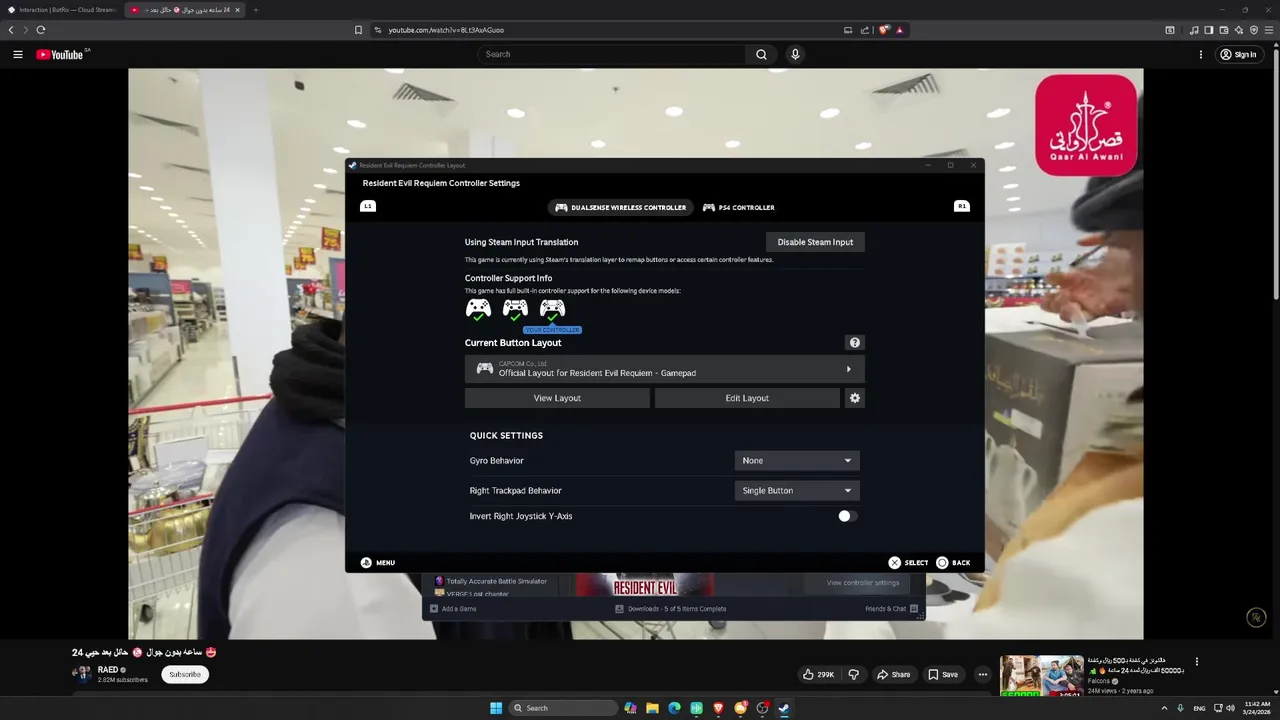Open Windows Start menu

496,708
